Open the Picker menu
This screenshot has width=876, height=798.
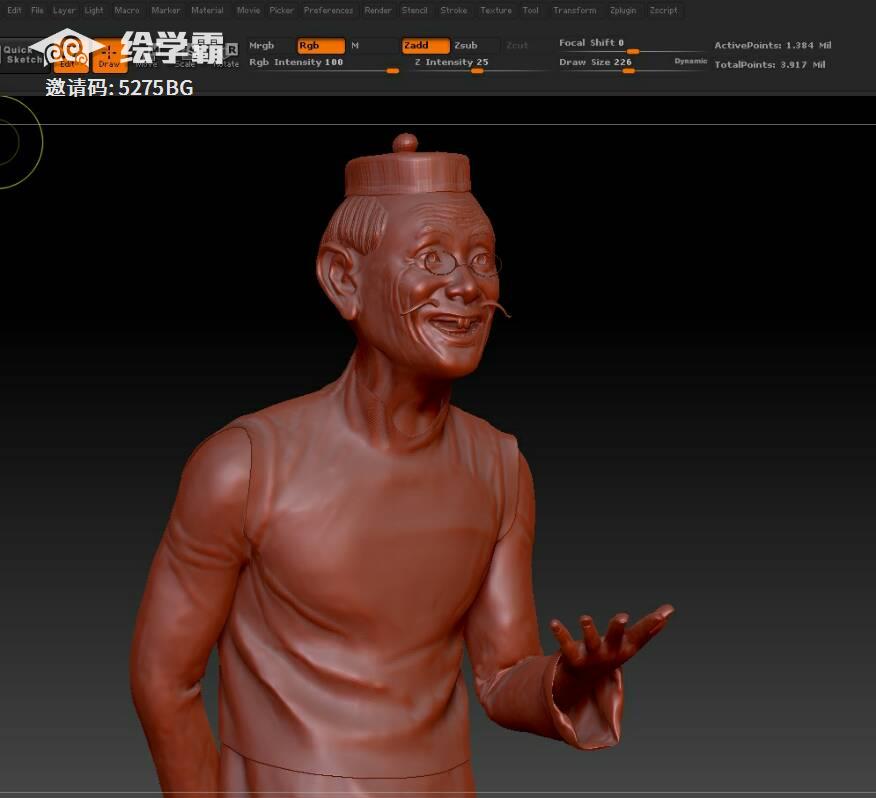point(281,10)
